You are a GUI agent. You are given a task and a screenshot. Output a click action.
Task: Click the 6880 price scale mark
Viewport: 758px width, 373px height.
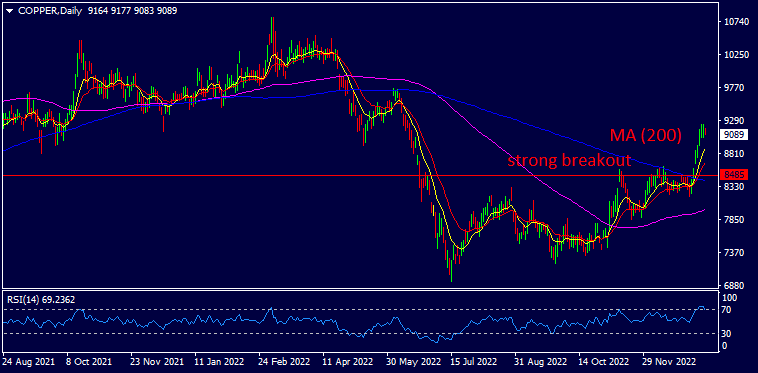[736, 285]
